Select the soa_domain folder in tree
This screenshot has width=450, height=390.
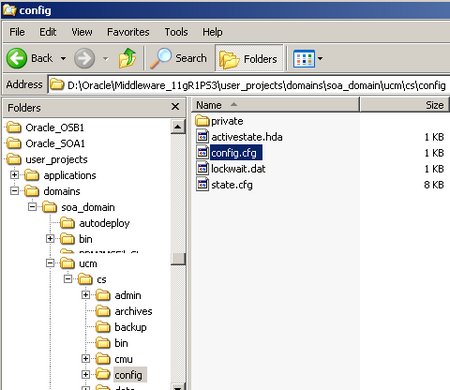[88, 207]
